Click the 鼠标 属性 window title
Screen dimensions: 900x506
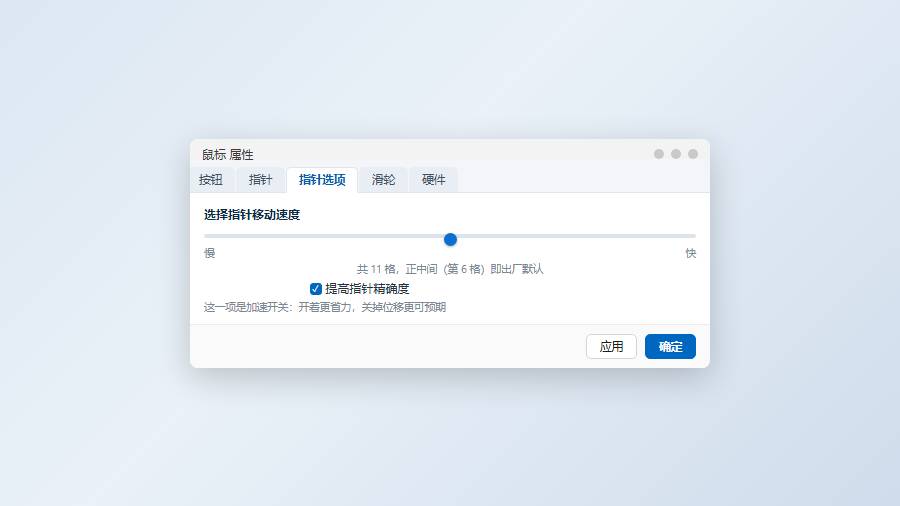tap(227, 154)
